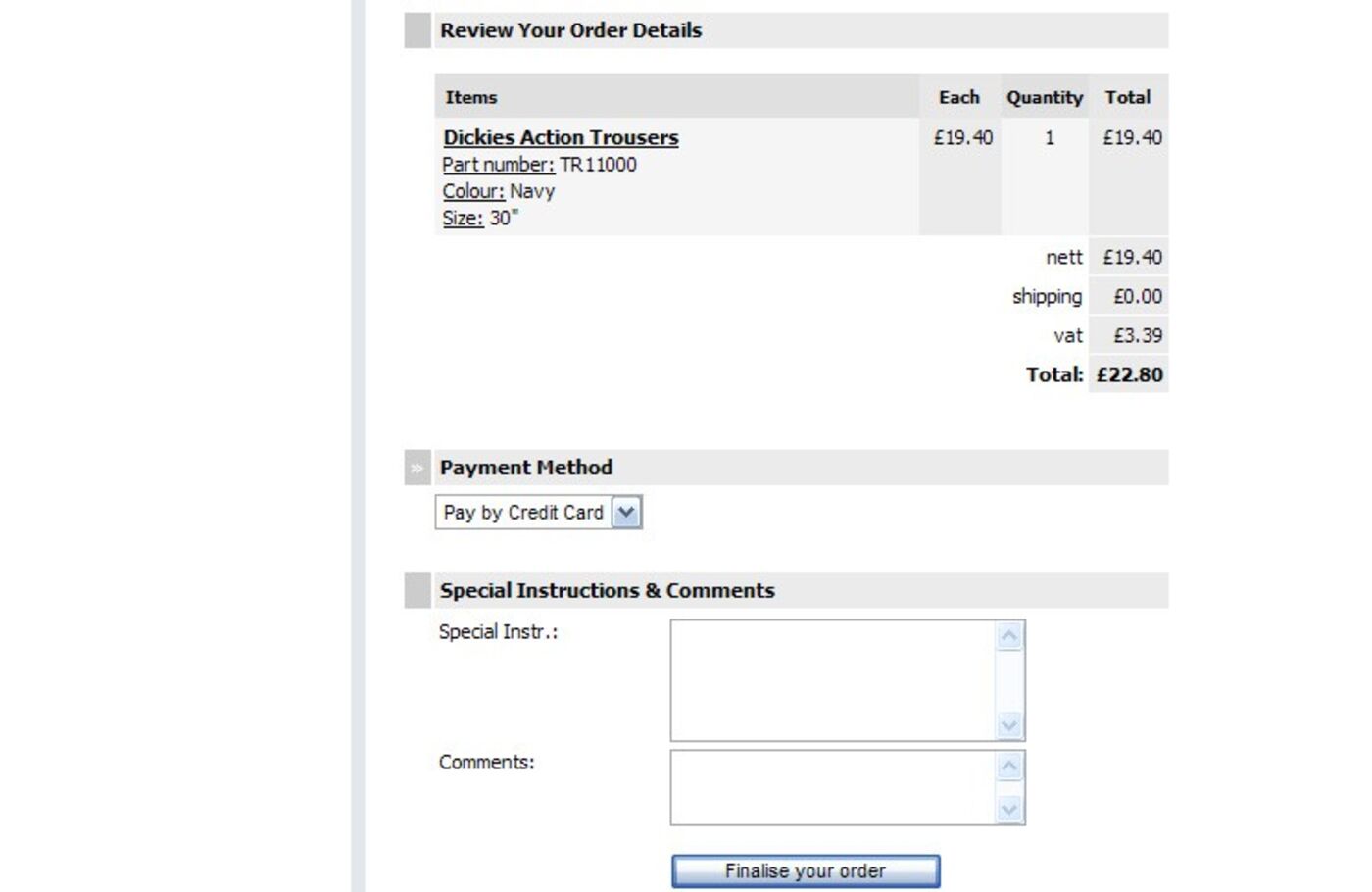Click the Quantity column header
1372x892 pixels.
coord(1045,97)
